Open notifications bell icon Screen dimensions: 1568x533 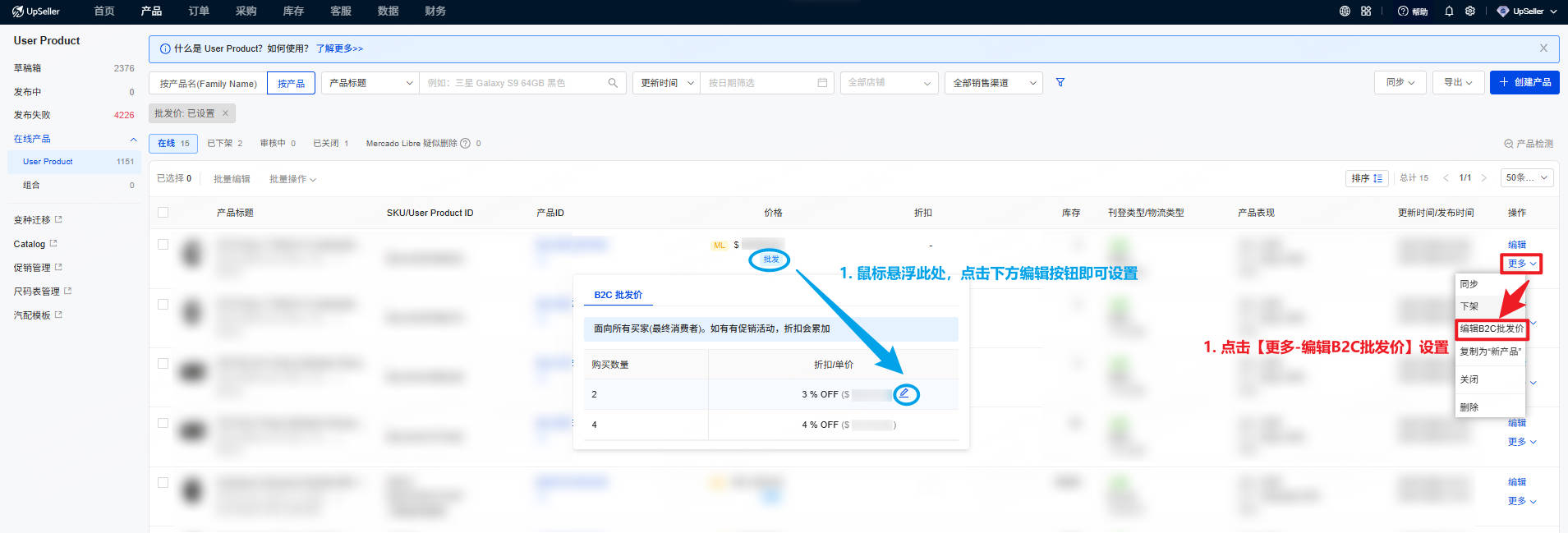[1449, 11]
